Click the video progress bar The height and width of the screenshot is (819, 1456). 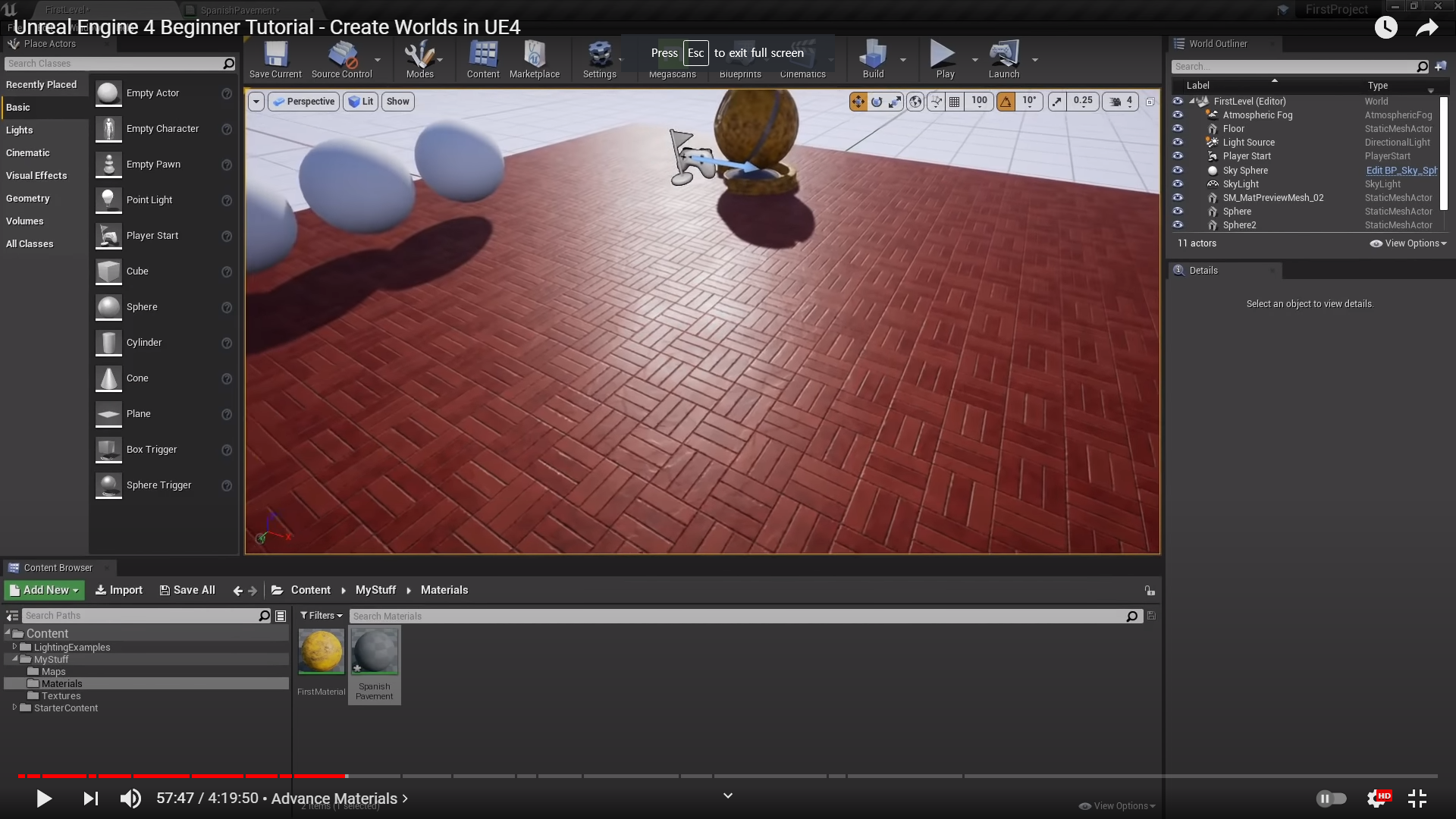[x=728, y=776]
